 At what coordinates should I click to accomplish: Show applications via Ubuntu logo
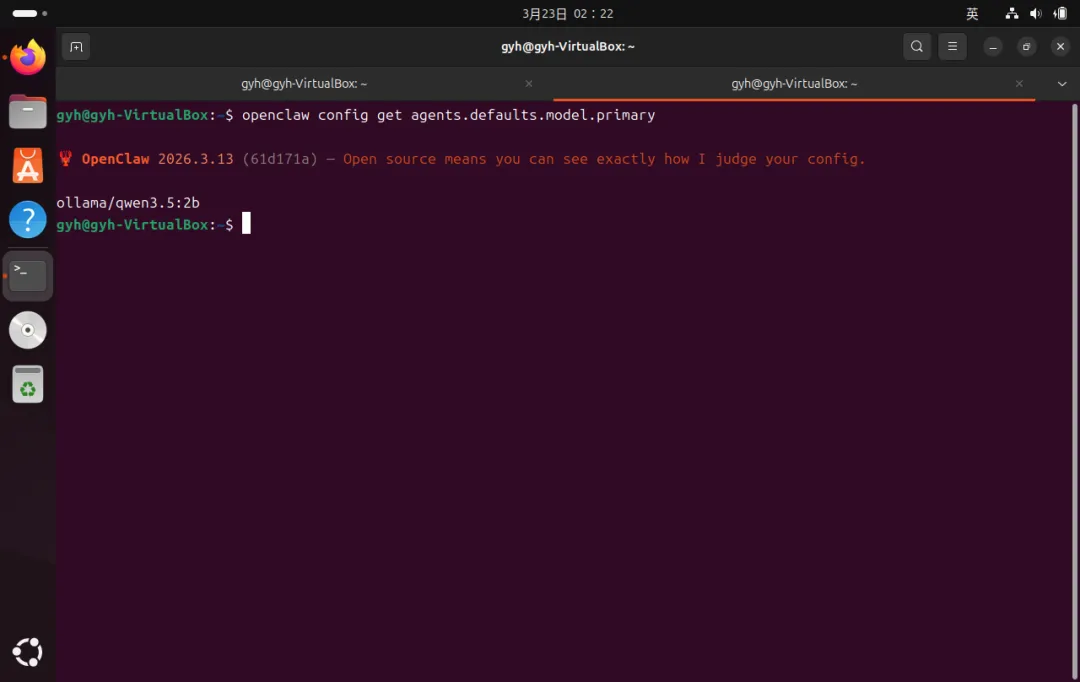[x=28, y=652]
